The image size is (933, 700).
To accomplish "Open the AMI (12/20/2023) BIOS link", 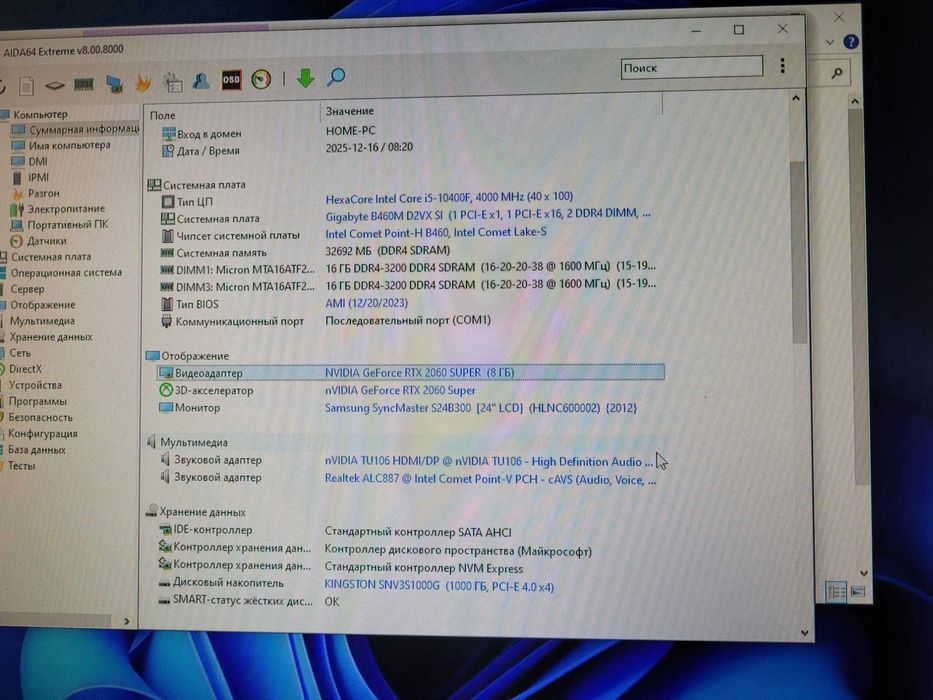I will coord(367,303).
